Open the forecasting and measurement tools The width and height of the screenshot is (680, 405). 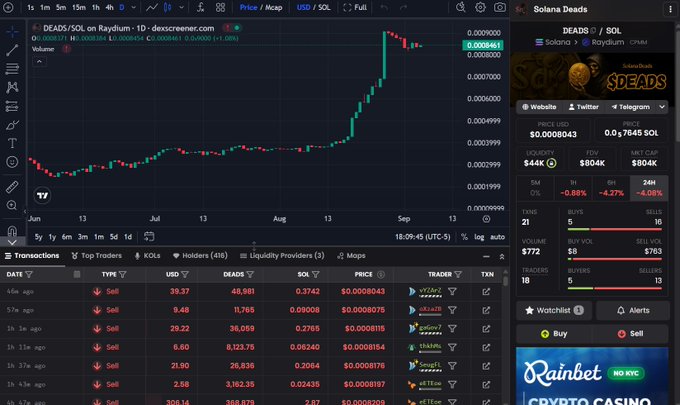pyautogui.click(x=12, y=106)
